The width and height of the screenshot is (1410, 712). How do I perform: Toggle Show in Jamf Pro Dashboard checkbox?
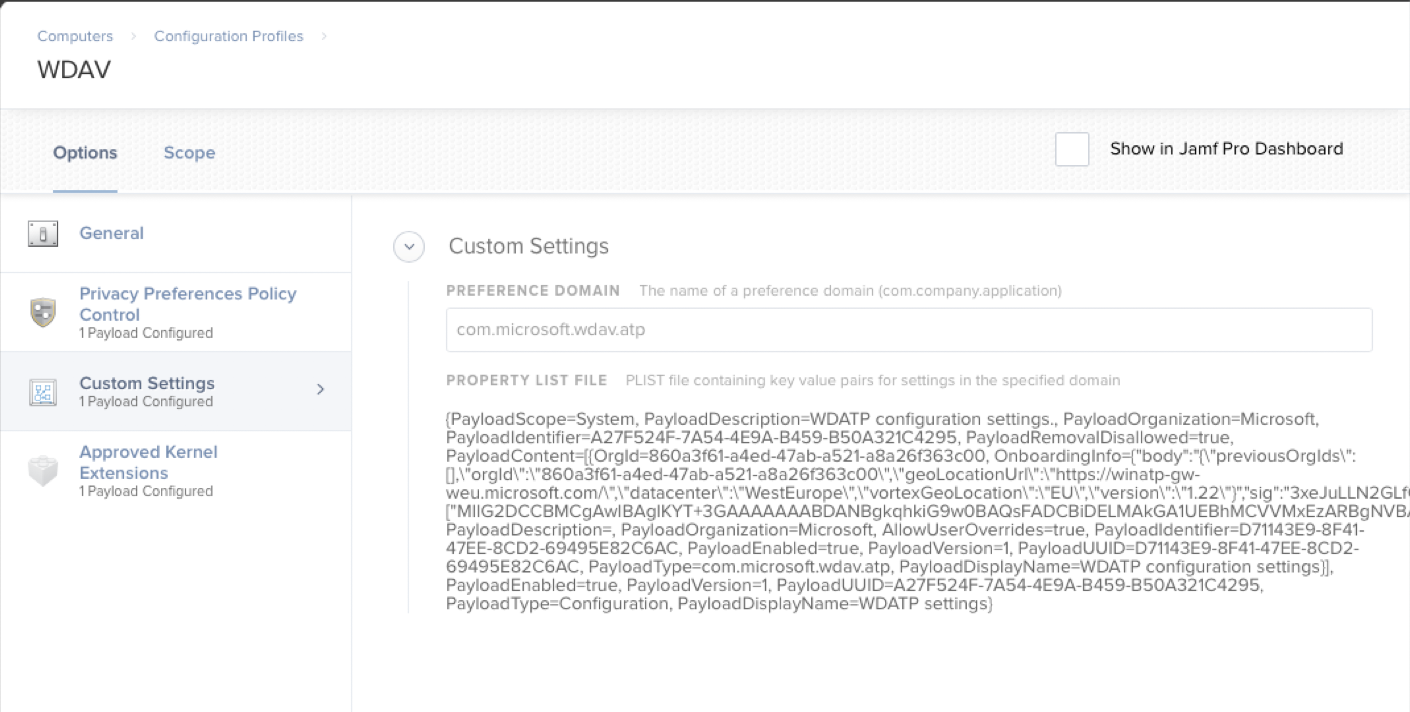click(1072, 149)
